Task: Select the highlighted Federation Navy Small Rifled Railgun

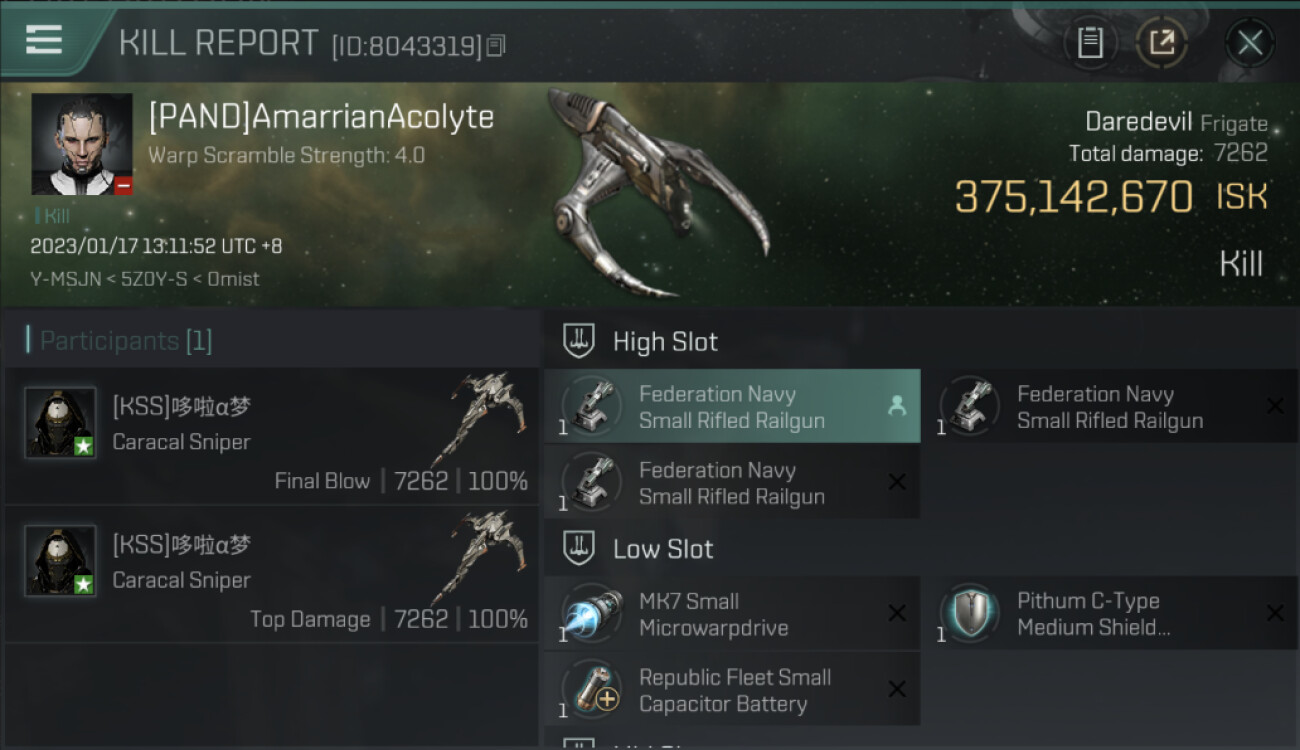Action: (732, 406)
